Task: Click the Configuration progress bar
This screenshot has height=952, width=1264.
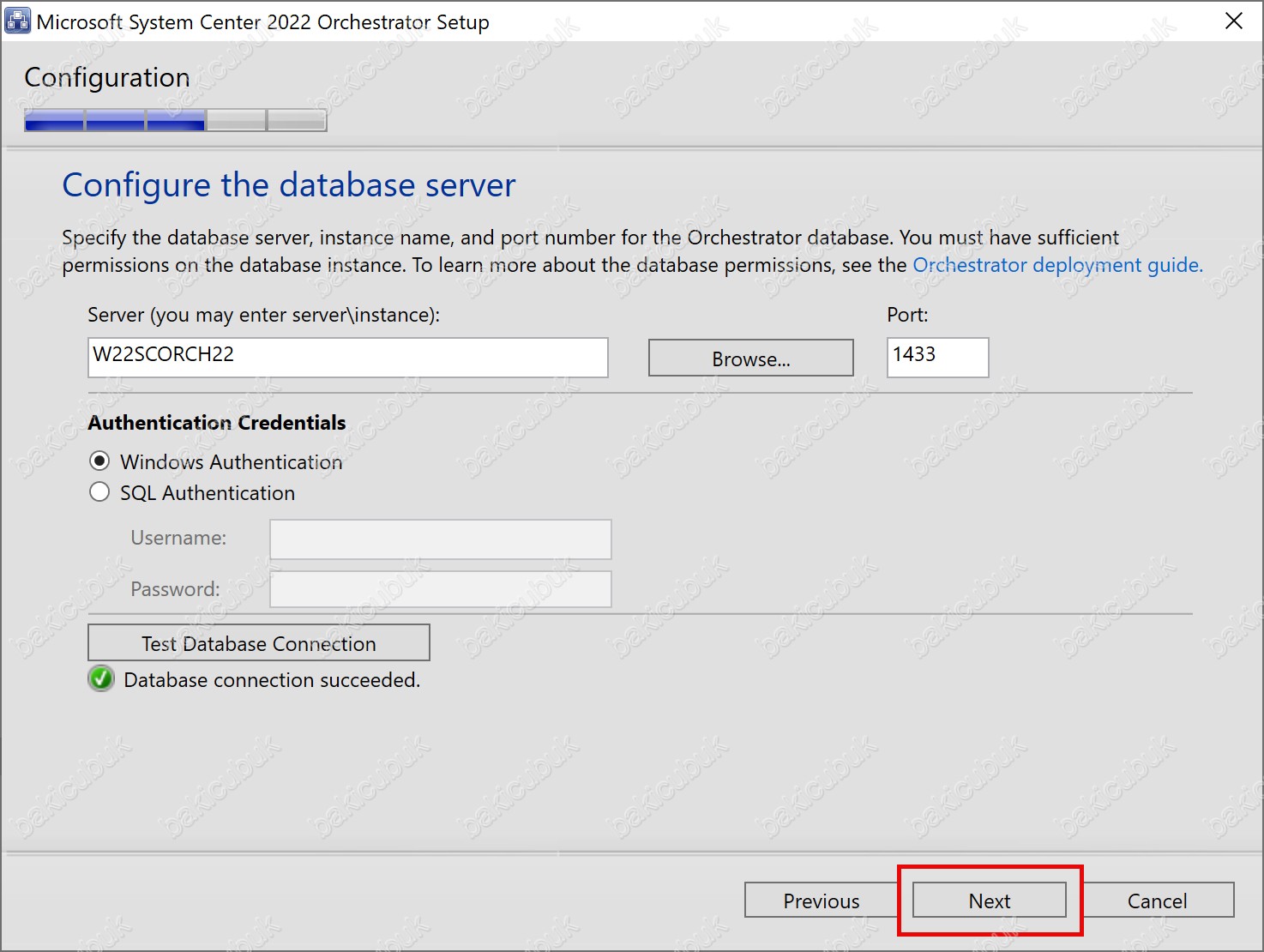Action: point(176,121)
